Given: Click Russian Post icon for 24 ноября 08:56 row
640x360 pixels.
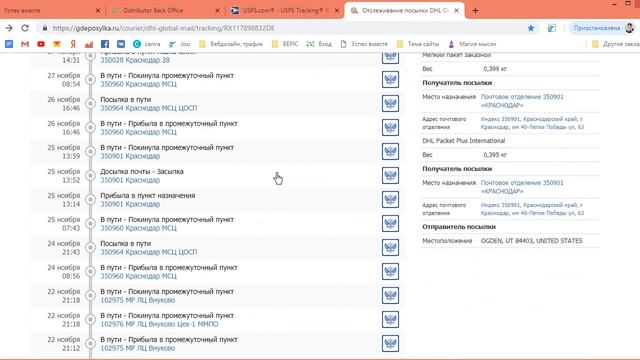Looking at the screenshot, I should 390,271.
